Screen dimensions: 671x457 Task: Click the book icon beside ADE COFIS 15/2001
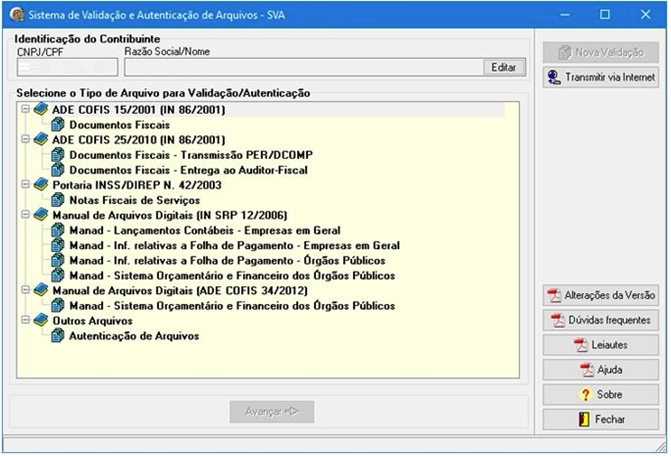41,109
